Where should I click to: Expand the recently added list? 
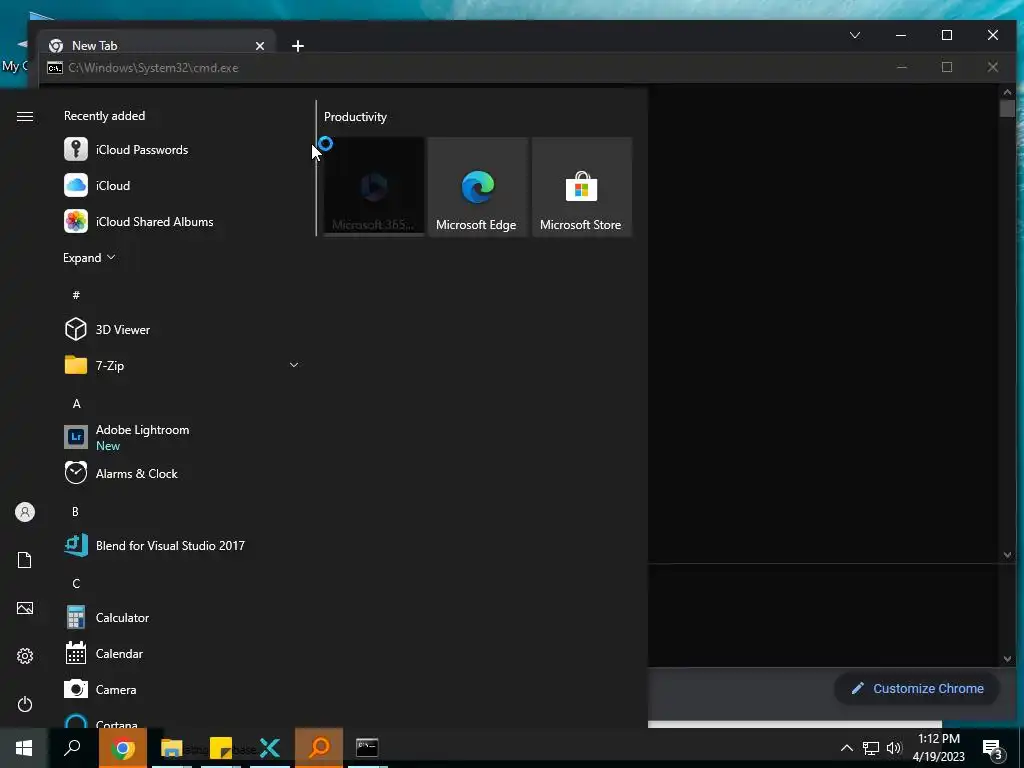(x=89, y=257)
